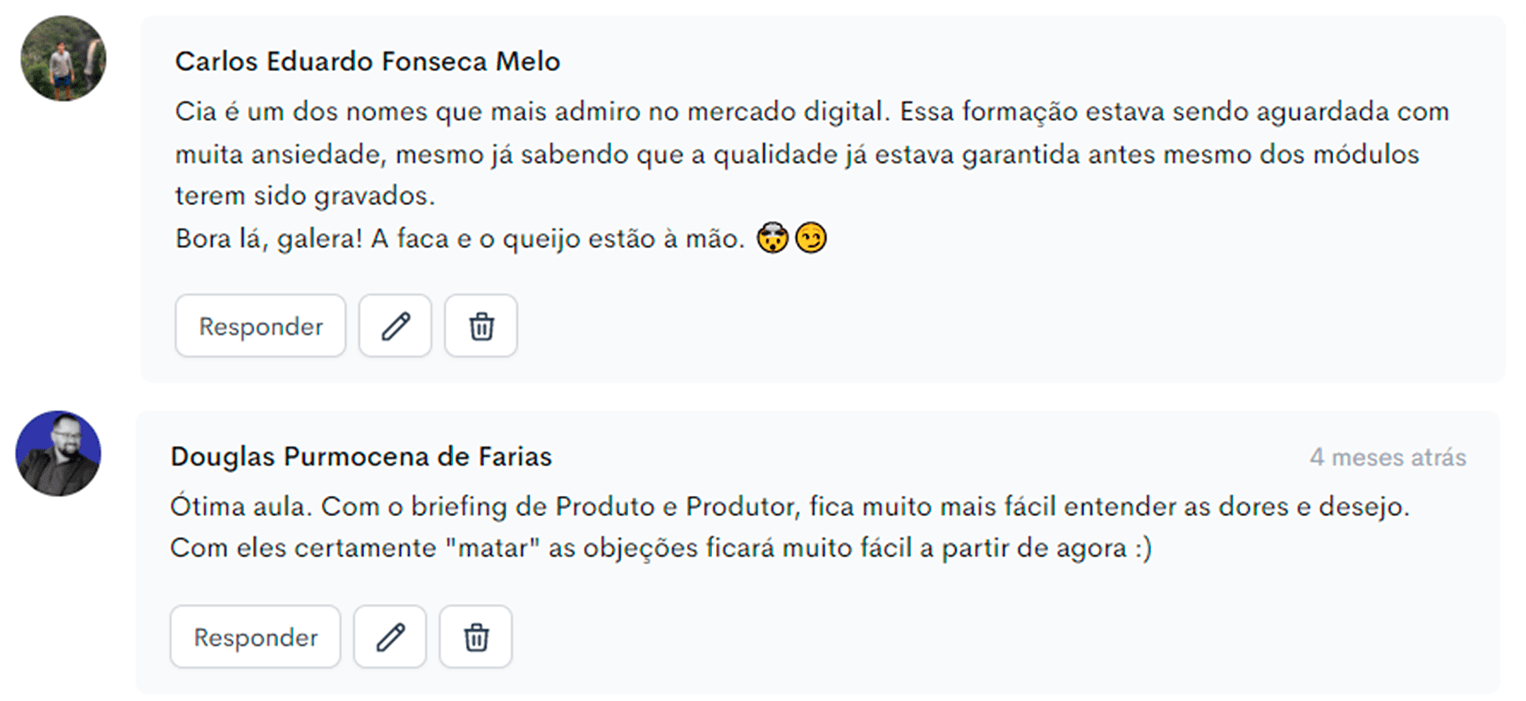The width and height of the screenshot is (1526, 701).
Task: Click the '4 meses atrás' timestamp
Action: point(1388,457)
